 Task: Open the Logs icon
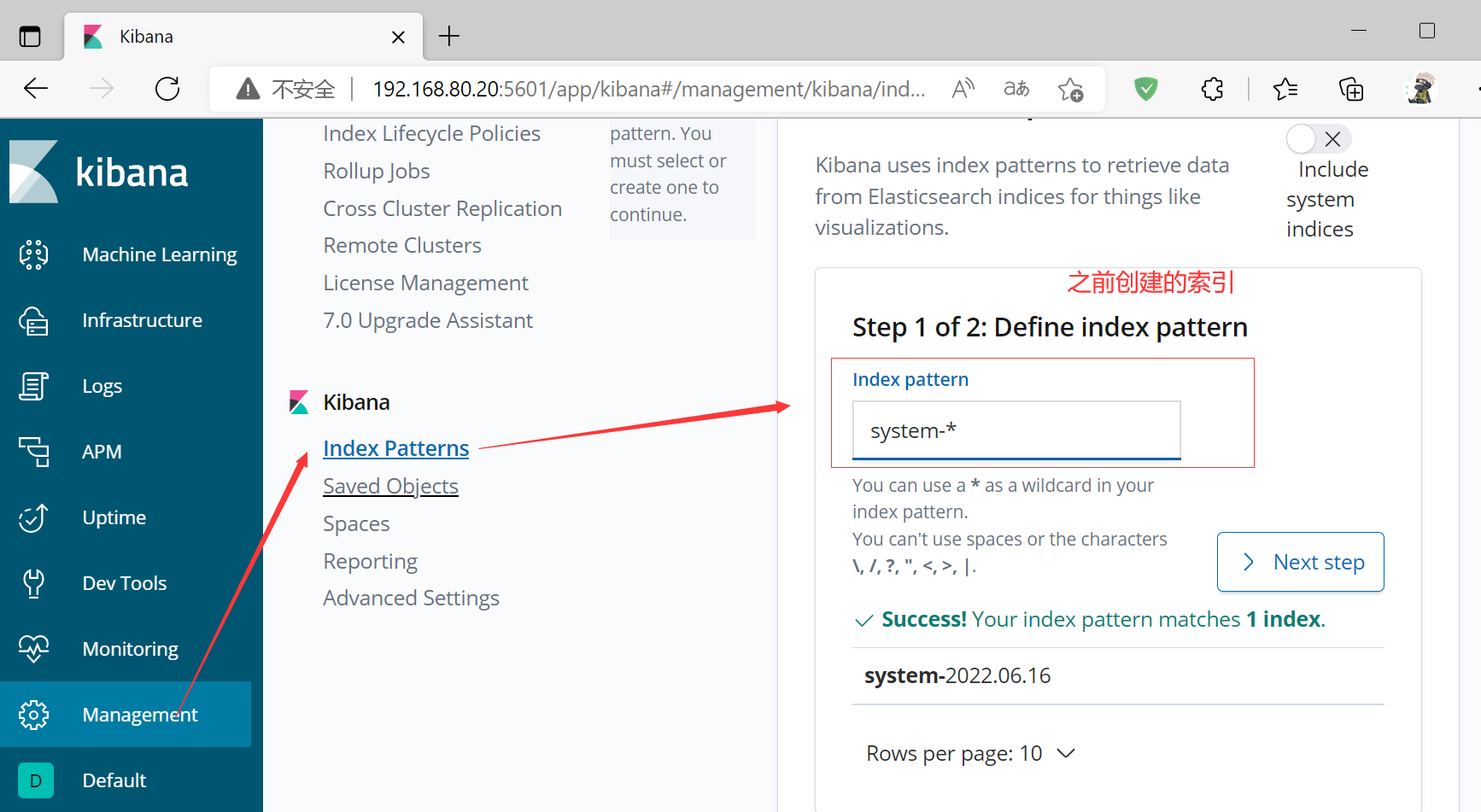pos(34,386)
